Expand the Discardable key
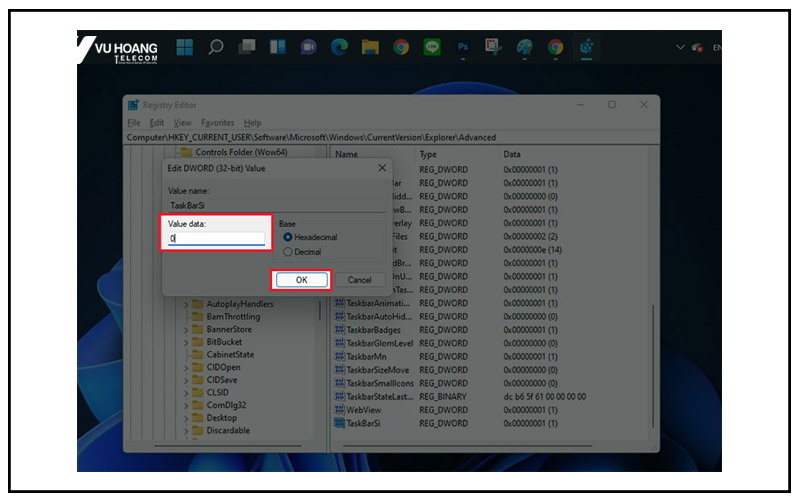800x500 pixels. (x=186, y=431)
